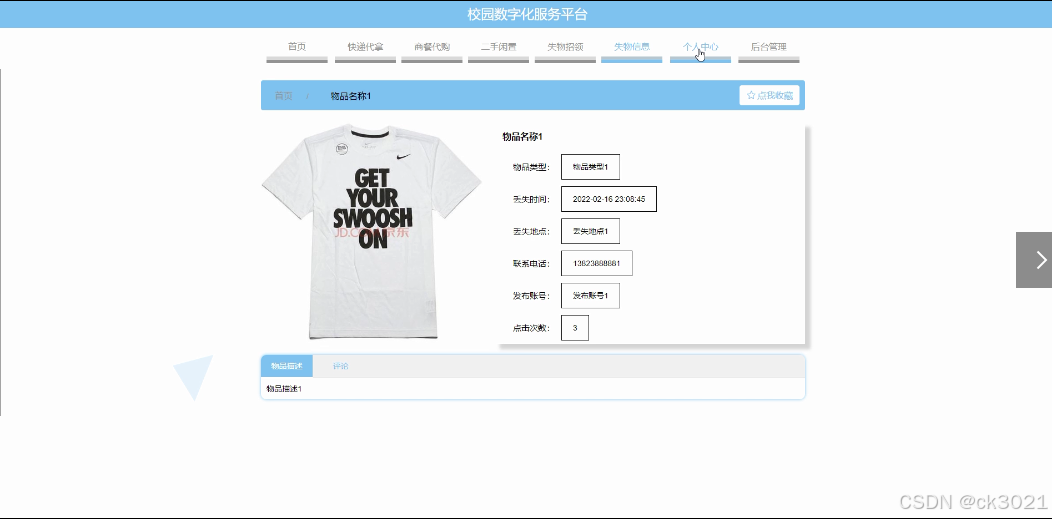Screen dimensions: 1052x519
Task: Click the 物品描述1 description text
Action: tap(284, 389)
